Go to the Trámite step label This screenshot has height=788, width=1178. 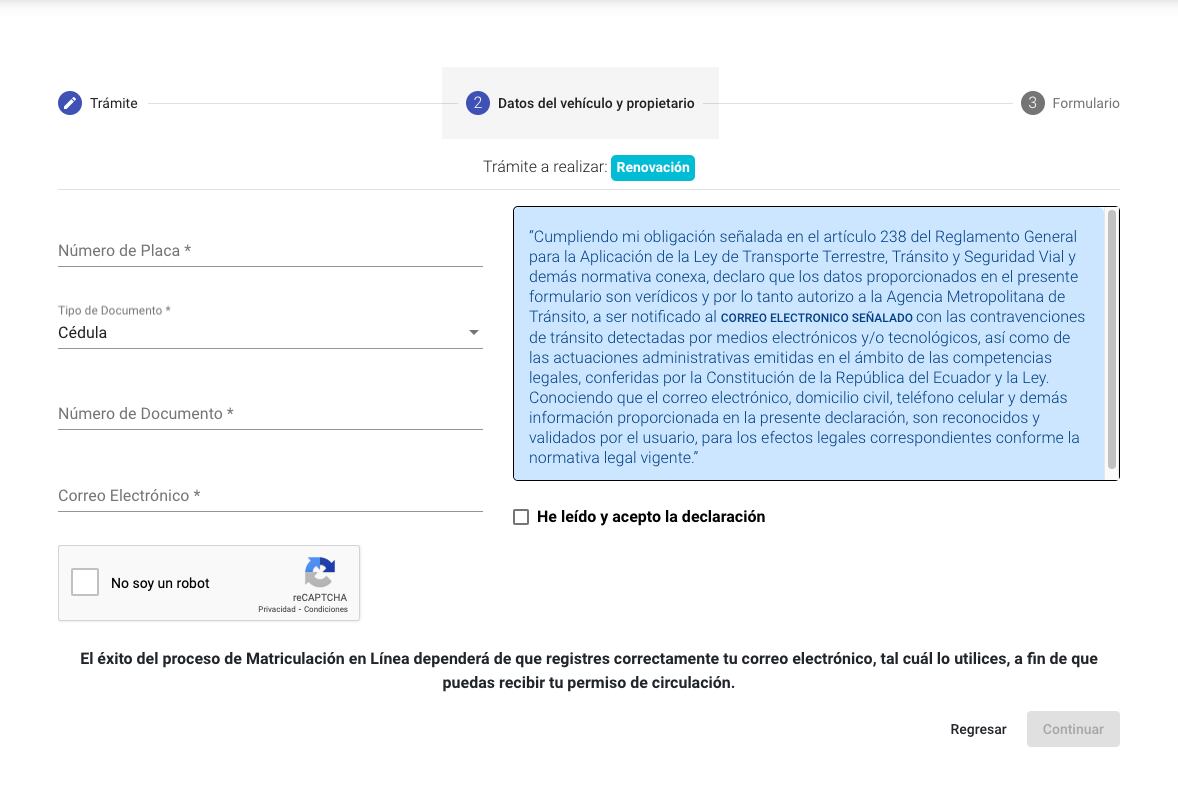(x=113, y=103)
